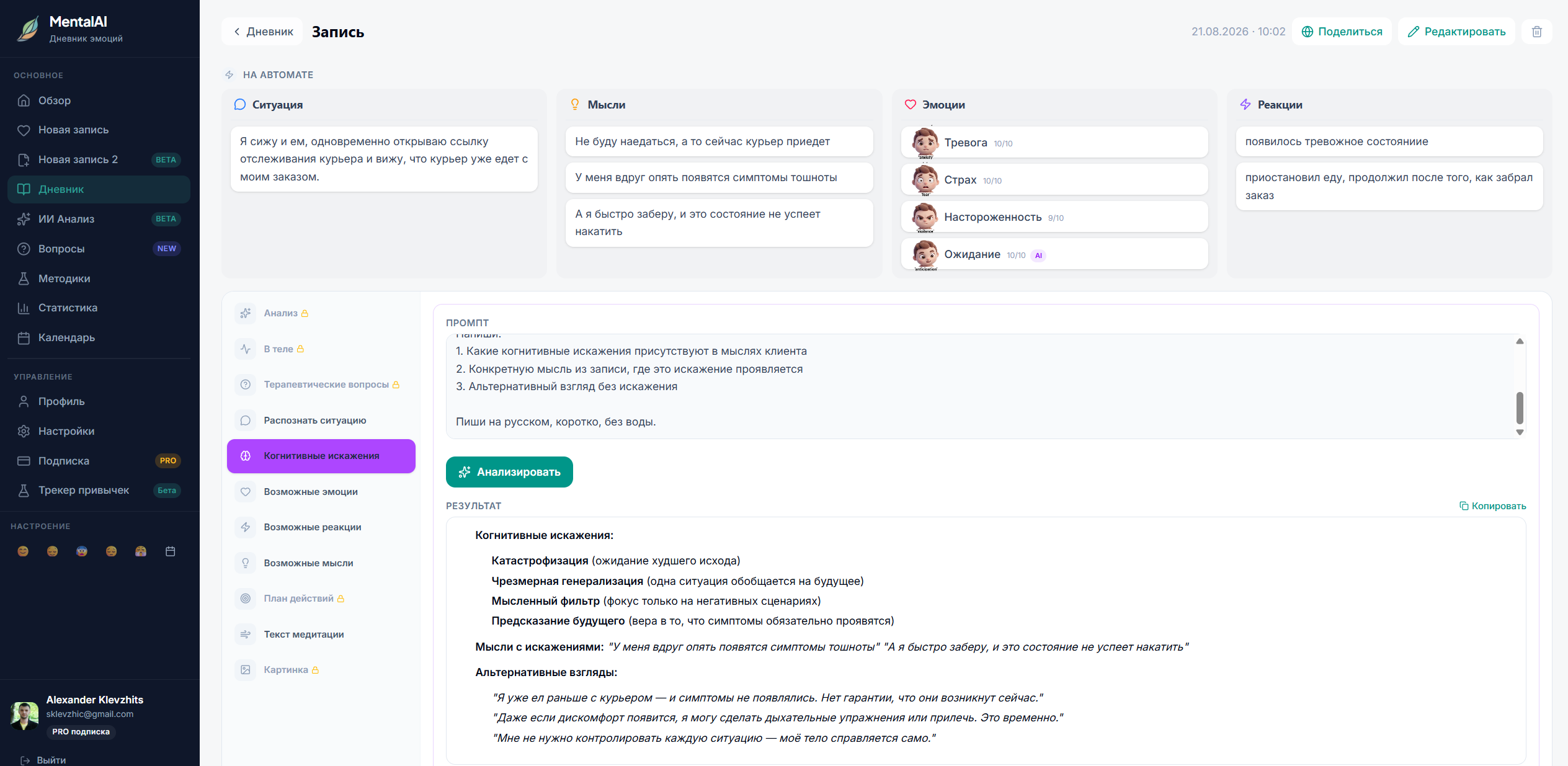Switch to Текст медитации tab
The image size is (1568, 766).
click(x=321, y=635)
